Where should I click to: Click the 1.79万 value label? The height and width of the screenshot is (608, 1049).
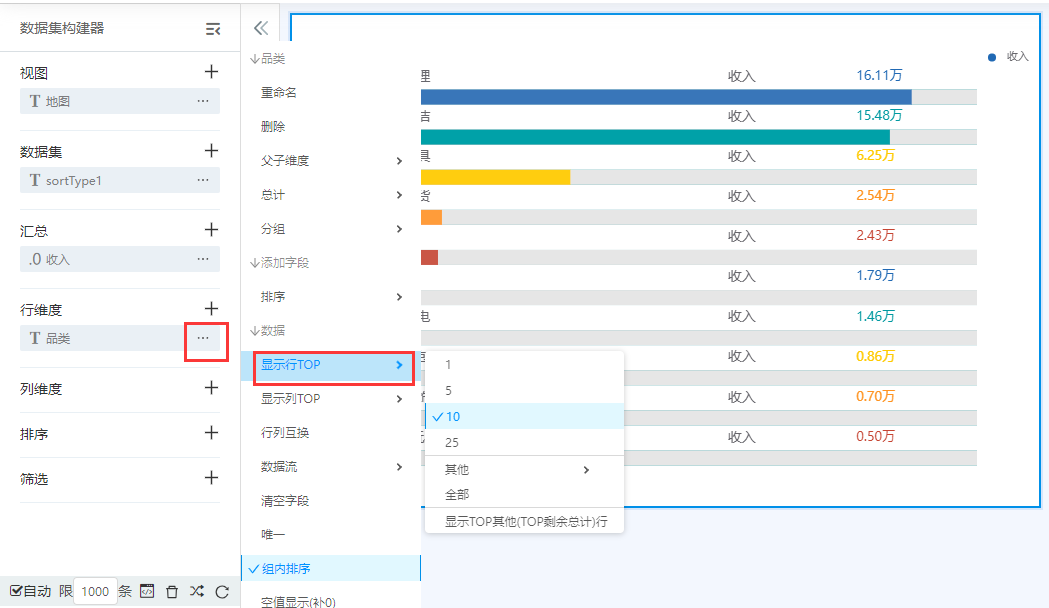[x=875, y=276]
